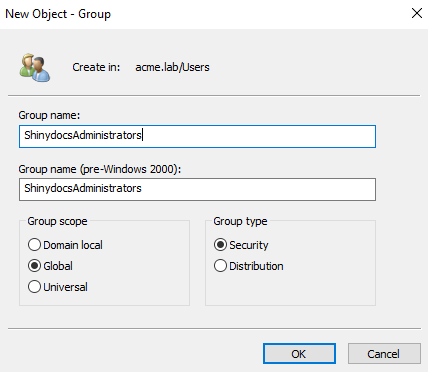Image resolution: width=428 pixels, height=372 pixels.
Task: Set group scope to Universal
Action: (x=34, y=287)
